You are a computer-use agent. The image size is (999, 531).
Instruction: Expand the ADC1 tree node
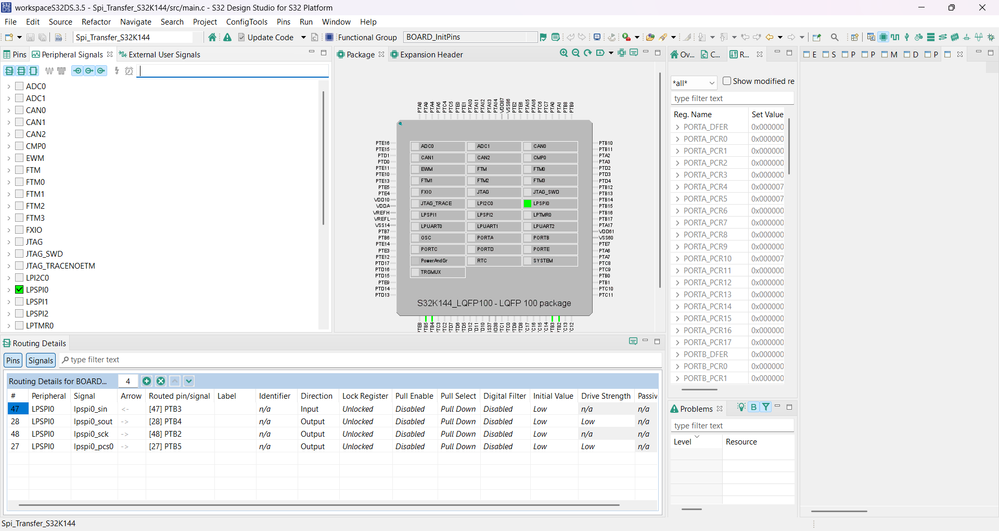click(x=8, y=98)
